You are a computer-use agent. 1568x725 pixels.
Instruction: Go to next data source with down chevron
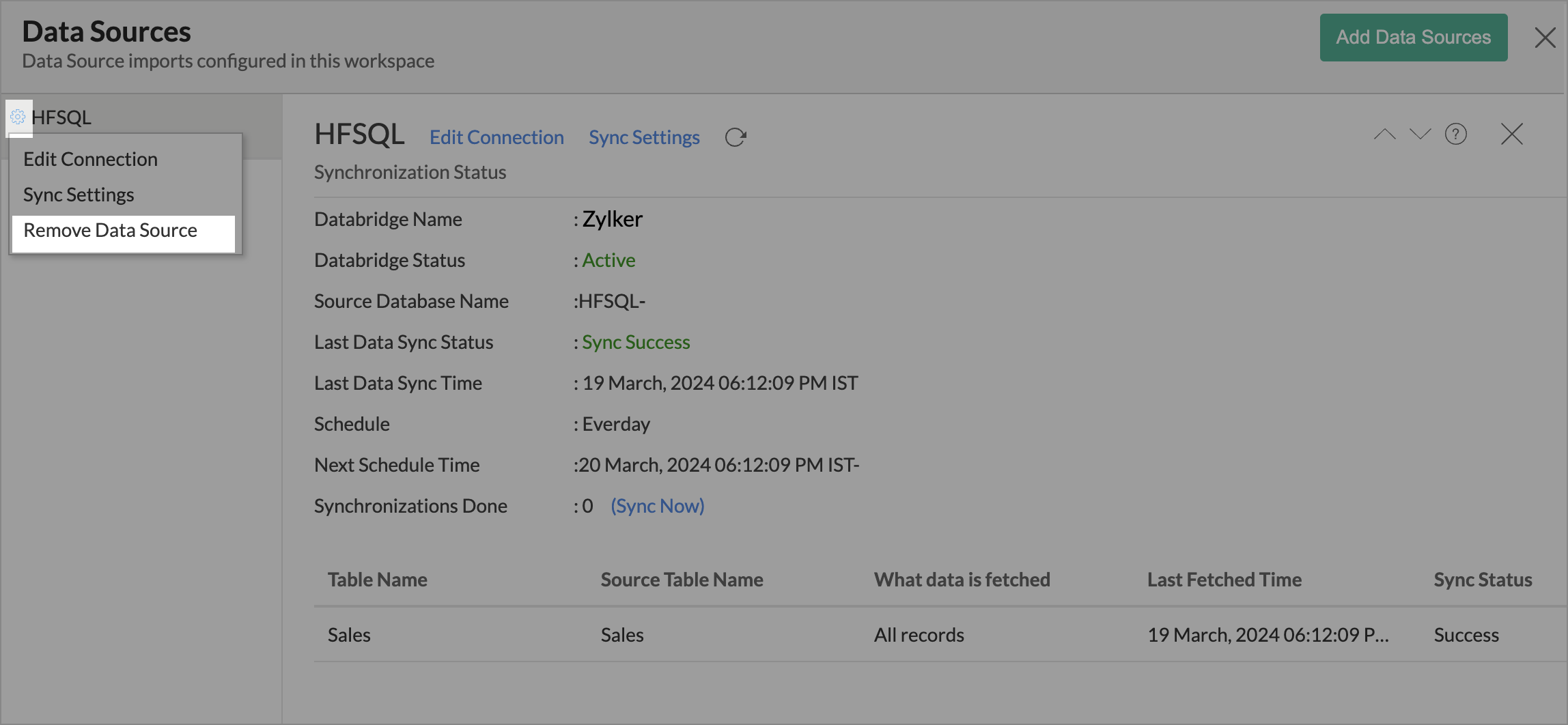tap(1420, 134)
